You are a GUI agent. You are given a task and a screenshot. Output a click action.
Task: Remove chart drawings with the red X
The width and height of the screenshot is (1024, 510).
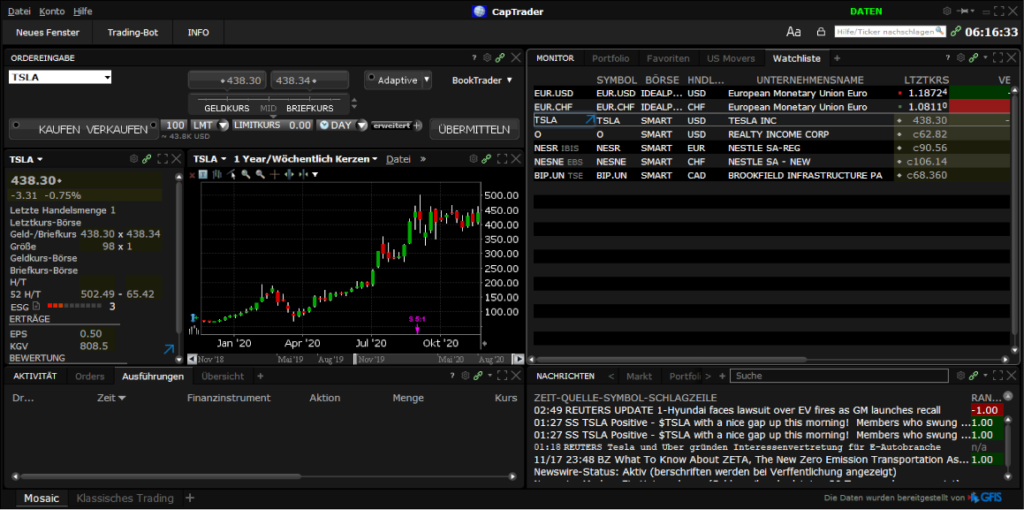(192, 174)
